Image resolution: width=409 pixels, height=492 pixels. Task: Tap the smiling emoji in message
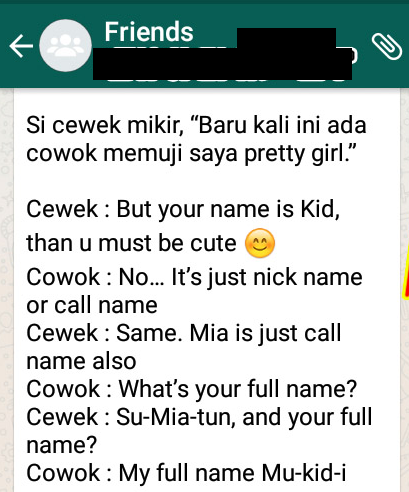coord(260,243)
